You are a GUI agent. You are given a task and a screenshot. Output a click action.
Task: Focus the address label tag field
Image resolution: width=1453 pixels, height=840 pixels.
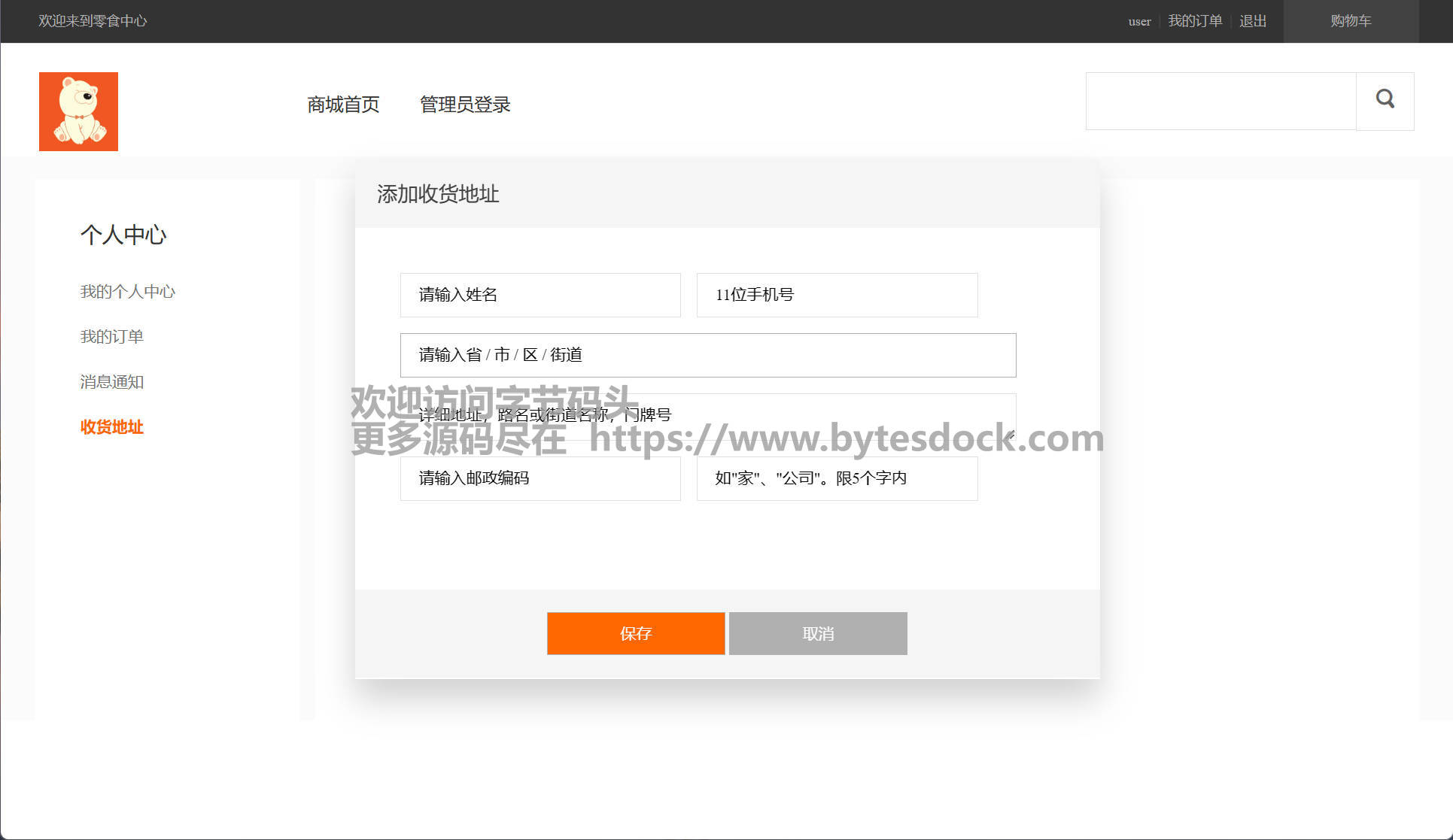coord(836,478)
